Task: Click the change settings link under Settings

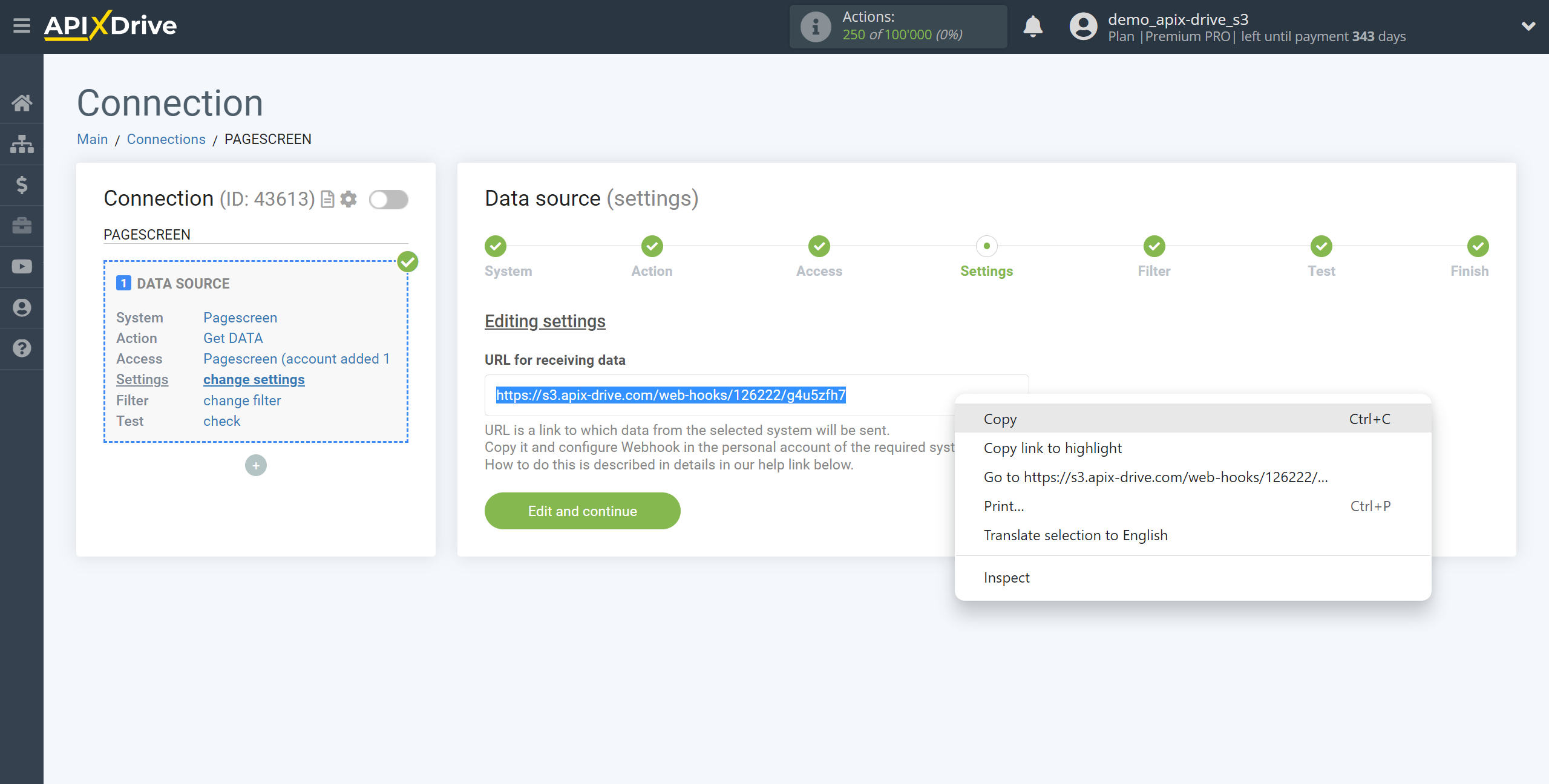Action: (x=253, y=379)
